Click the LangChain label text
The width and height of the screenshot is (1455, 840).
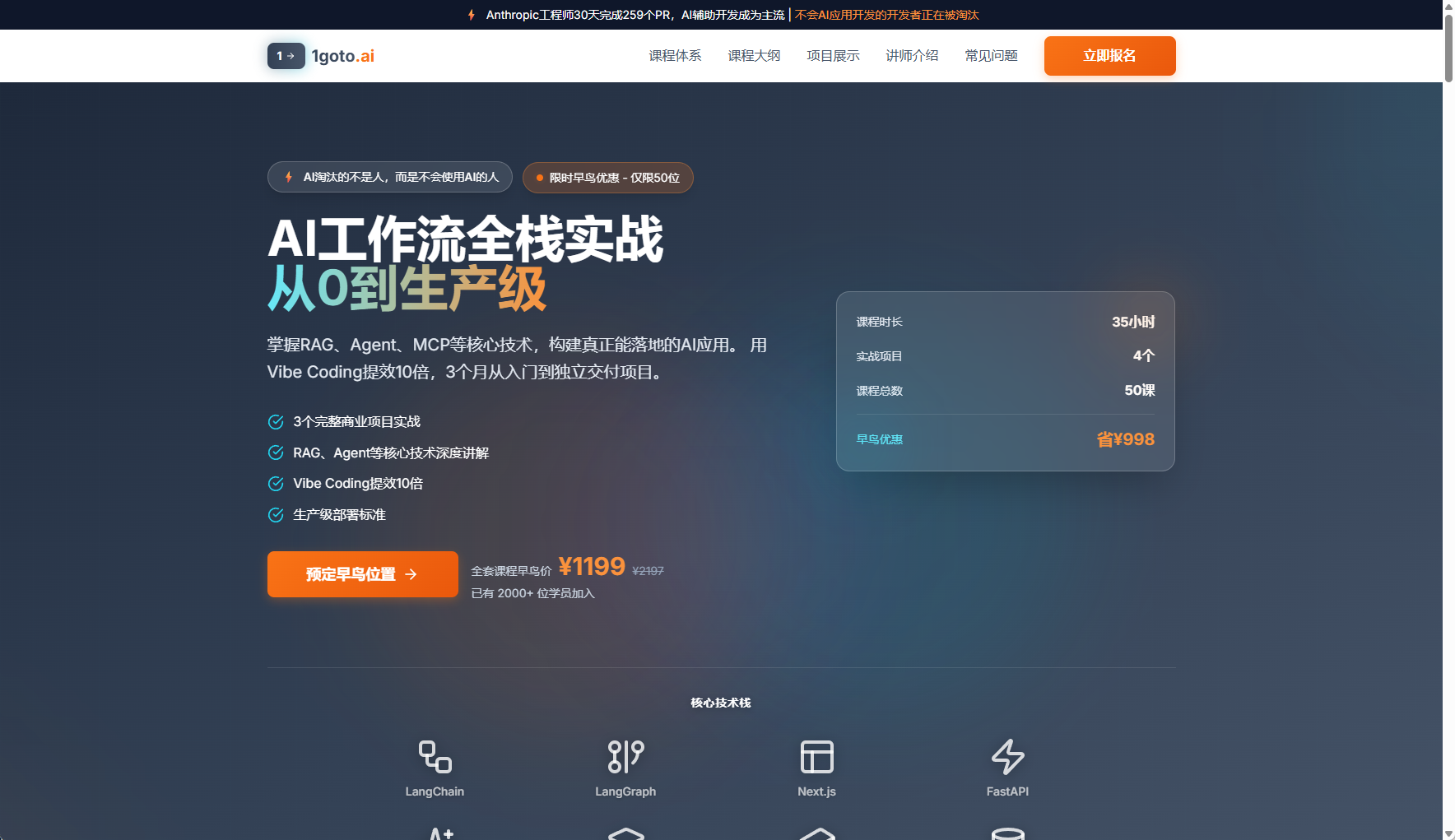pos(435,791)
